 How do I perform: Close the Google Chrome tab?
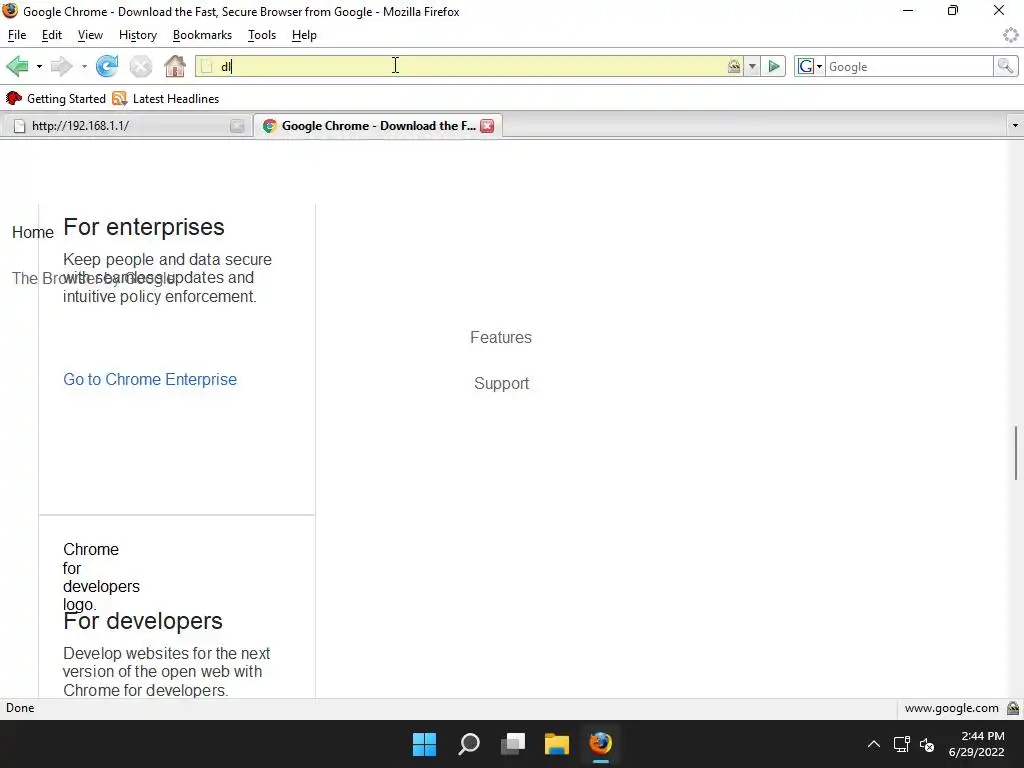pos(487,126)
